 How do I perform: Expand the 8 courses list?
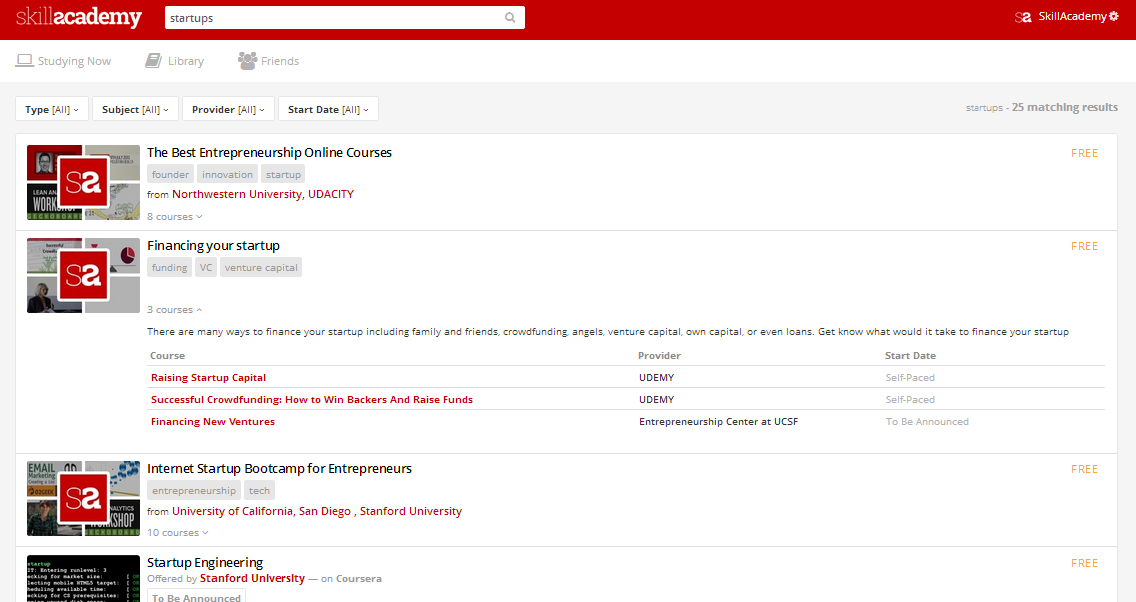coord(175,217)
